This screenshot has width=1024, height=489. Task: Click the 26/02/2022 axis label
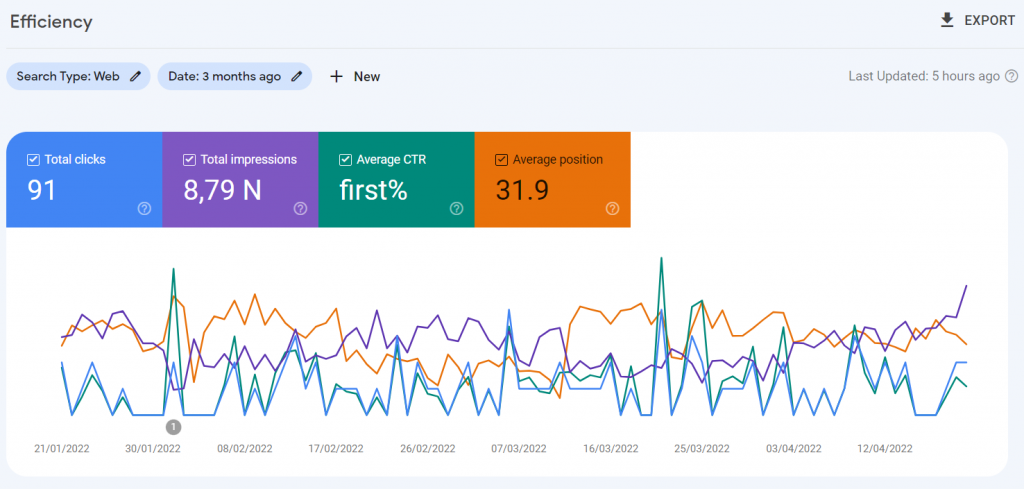pyautogui.click(x=428, y=449)
